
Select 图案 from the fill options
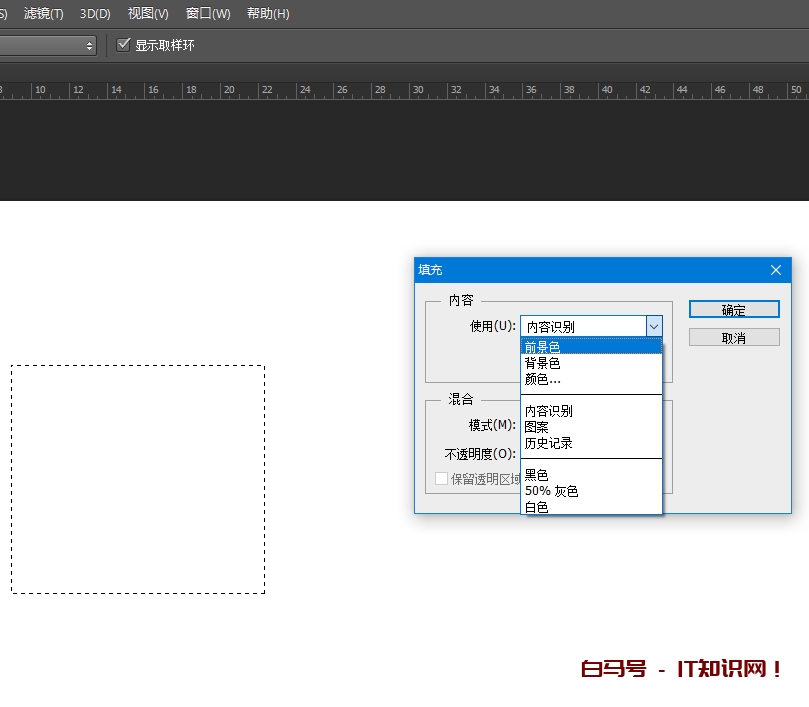pyautogui.click(x=537, y=427)
